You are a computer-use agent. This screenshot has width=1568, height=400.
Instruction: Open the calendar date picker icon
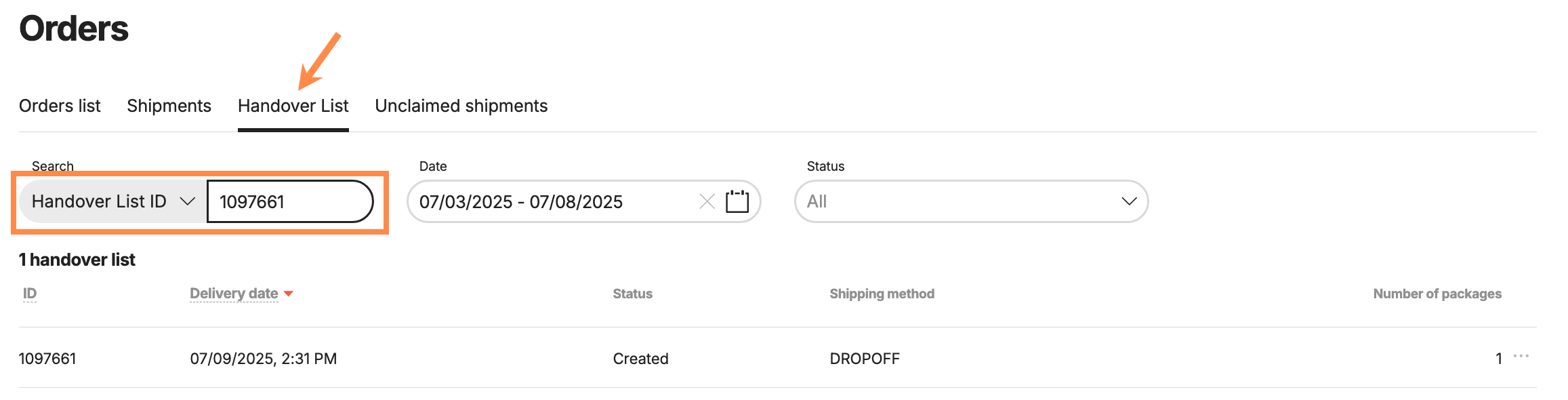(737, 201)
